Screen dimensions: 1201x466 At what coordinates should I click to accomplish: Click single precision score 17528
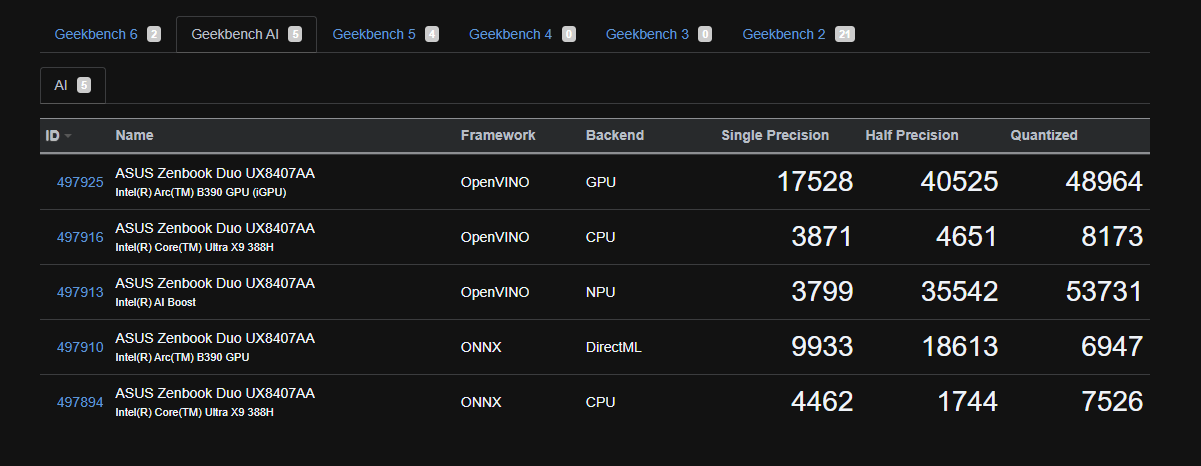814,181
